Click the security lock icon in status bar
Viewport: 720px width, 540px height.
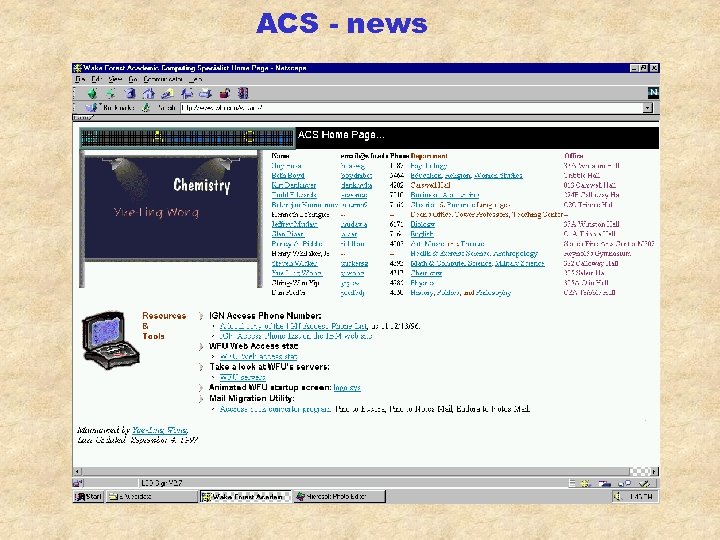(x=78, y=483)
